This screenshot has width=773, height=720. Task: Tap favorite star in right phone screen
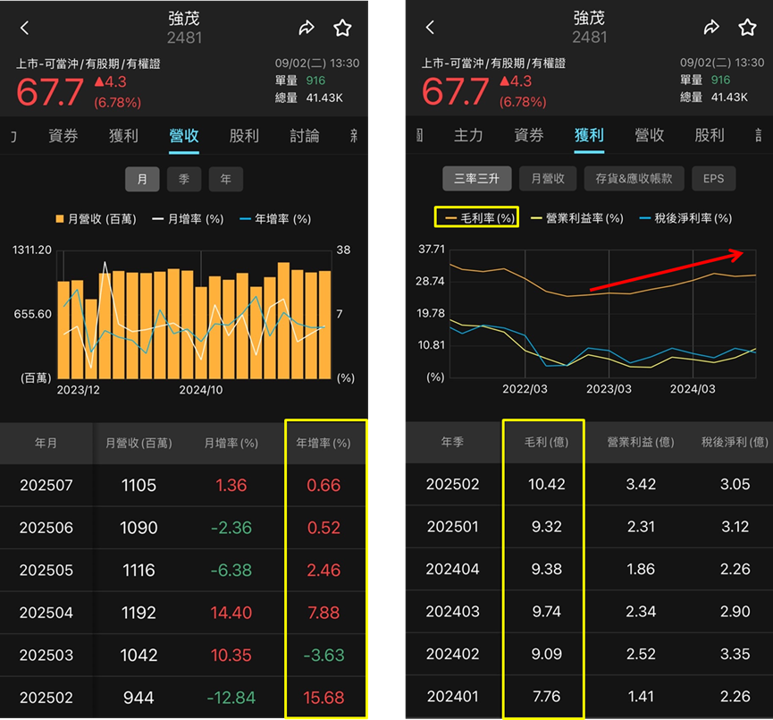(747, 27)
